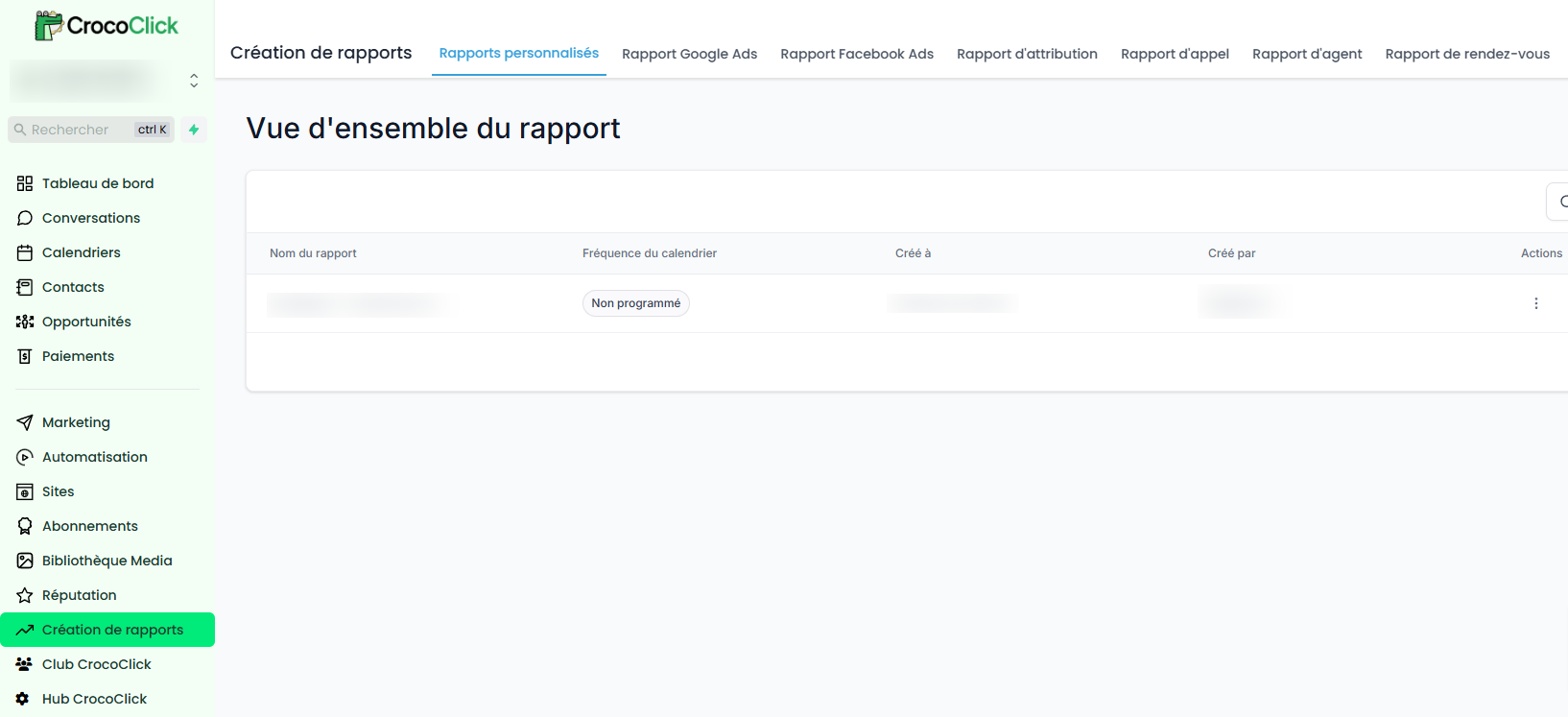Click the Calendriers calendar icon
Image resolution: width=1568 pixels, height=717 pixels.
[25, 252]
